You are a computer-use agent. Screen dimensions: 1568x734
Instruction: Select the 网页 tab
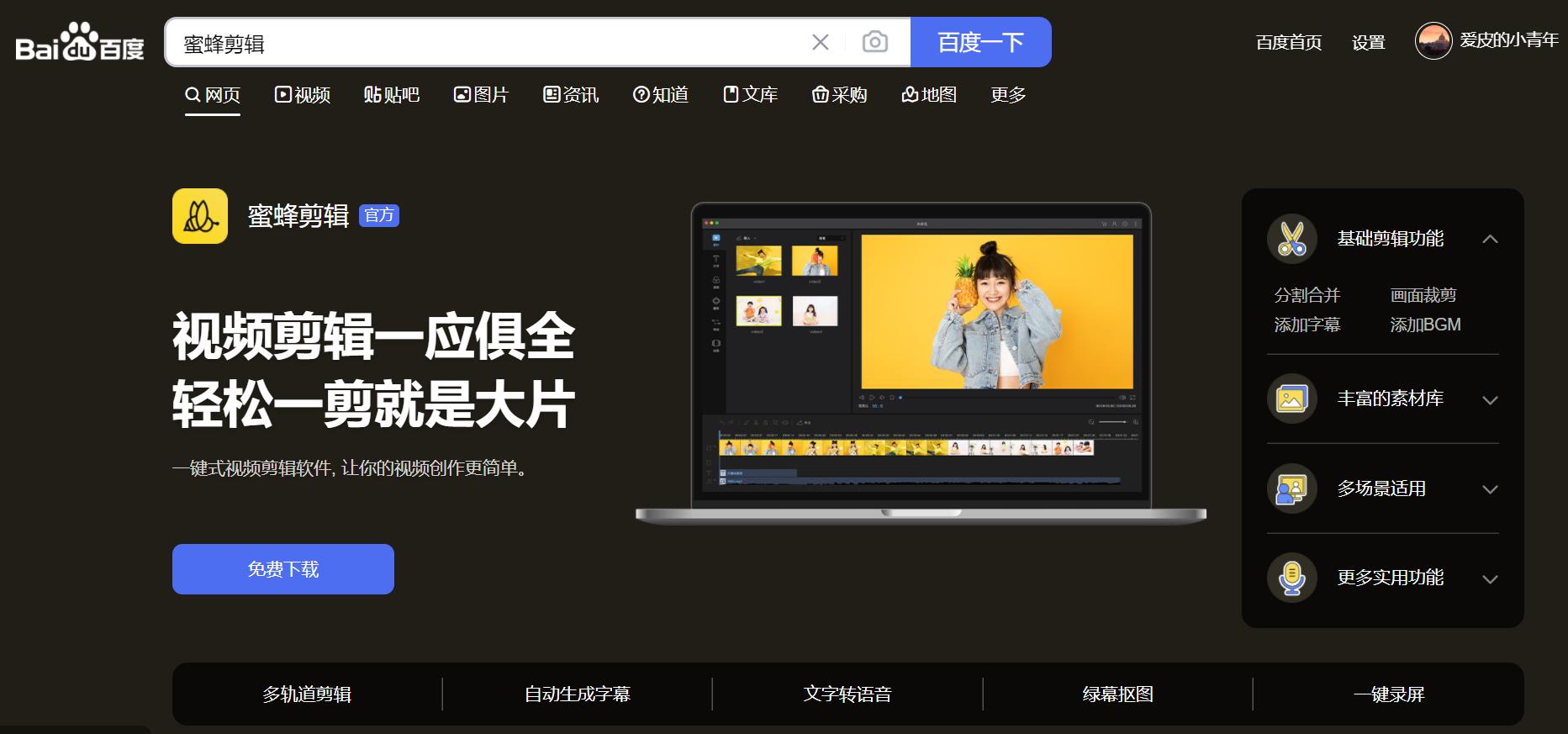tap(213, 95)
